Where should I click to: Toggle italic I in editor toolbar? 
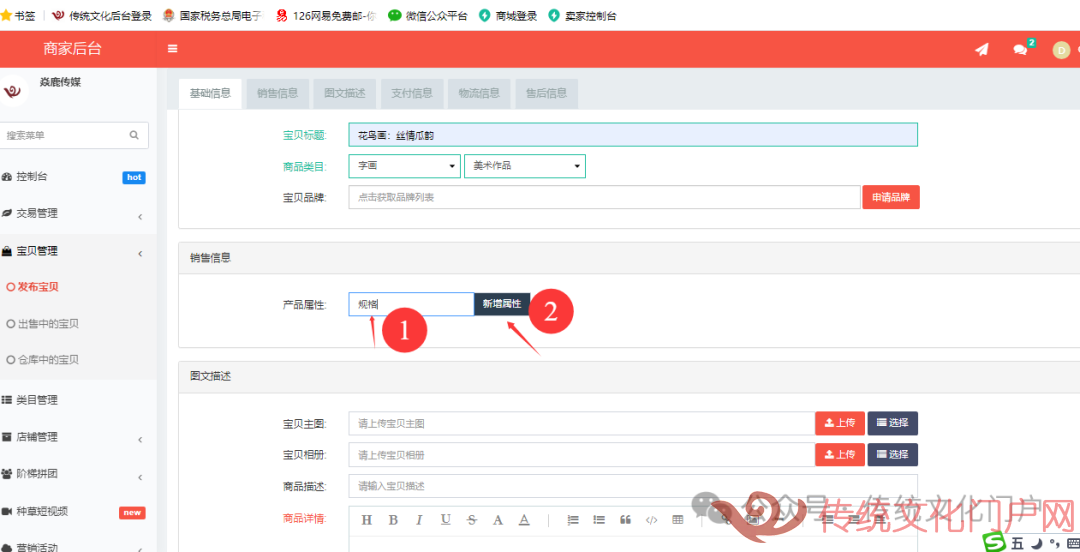419,520
